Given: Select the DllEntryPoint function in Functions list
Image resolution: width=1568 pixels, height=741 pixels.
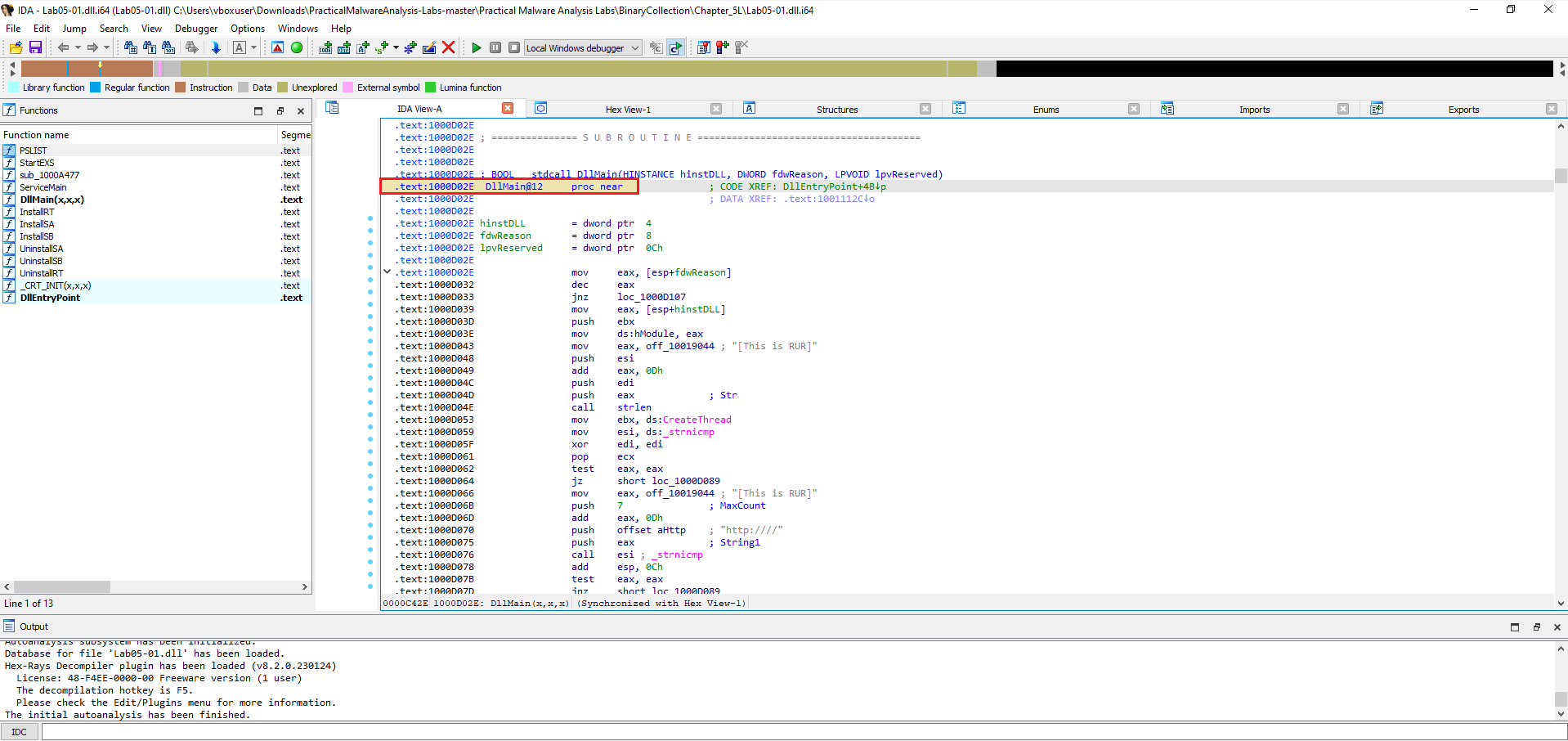Looking at the screenshot, I should (50, 297).
